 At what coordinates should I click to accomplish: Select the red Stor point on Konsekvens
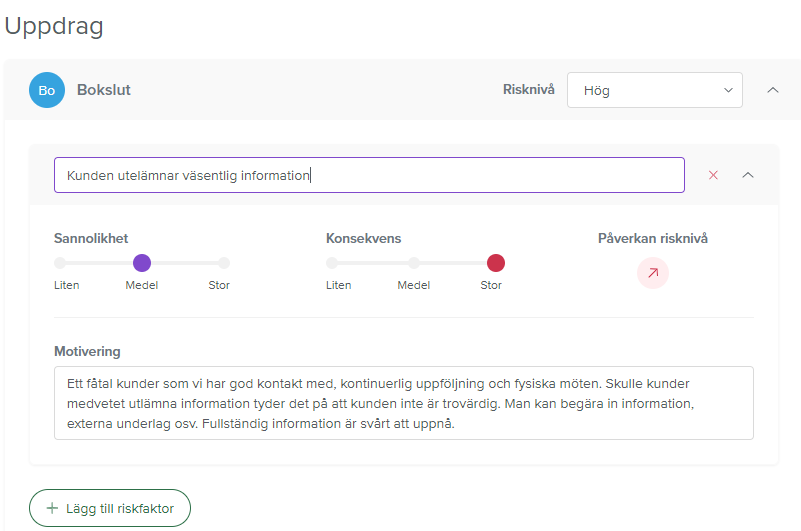tap(496, 263)
